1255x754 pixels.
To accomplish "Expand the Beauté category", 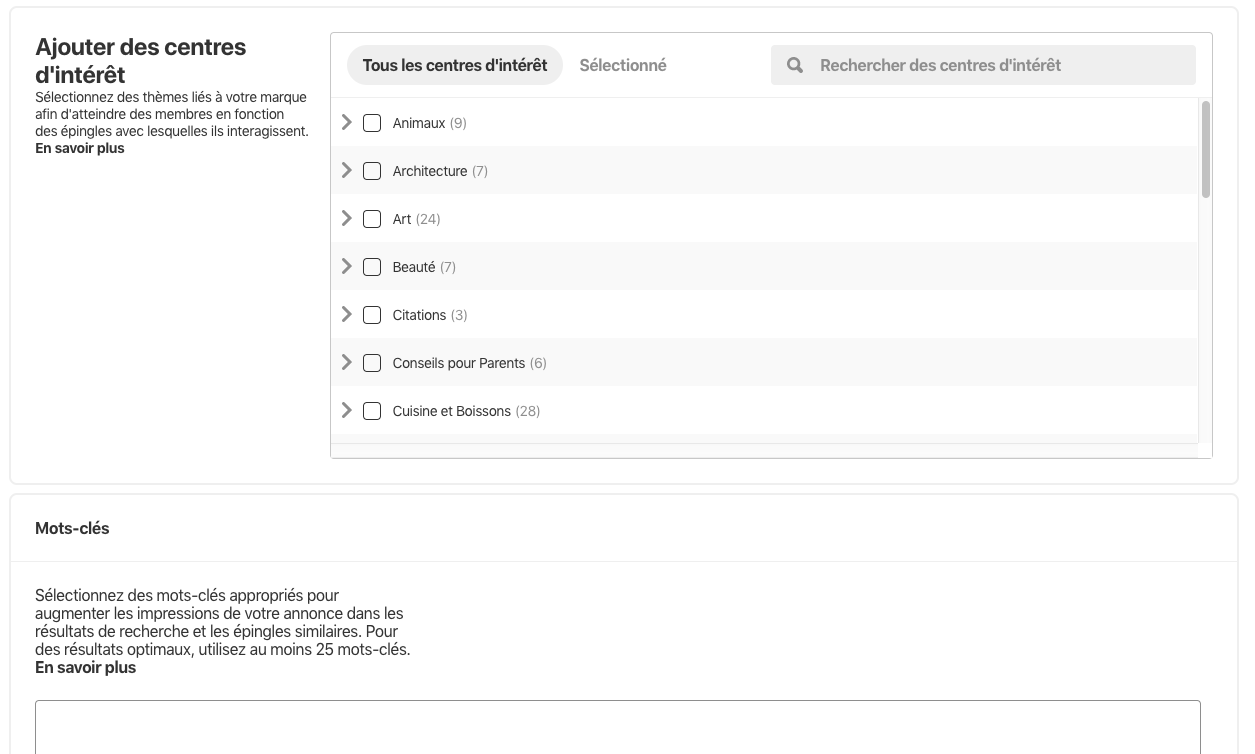I will (x=347, y=266).
